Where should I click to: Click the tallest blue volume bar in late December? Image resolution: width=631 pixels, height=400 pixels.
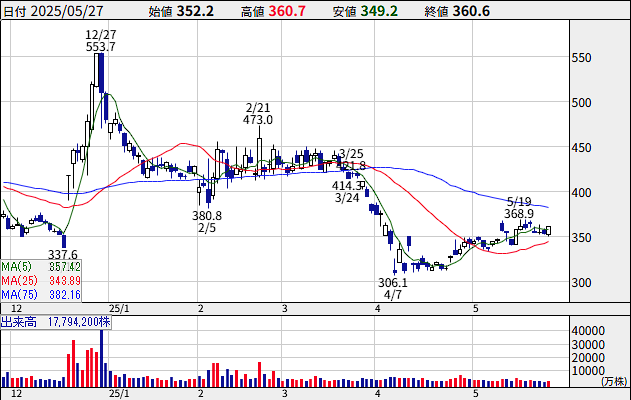(x=101, y=359)
